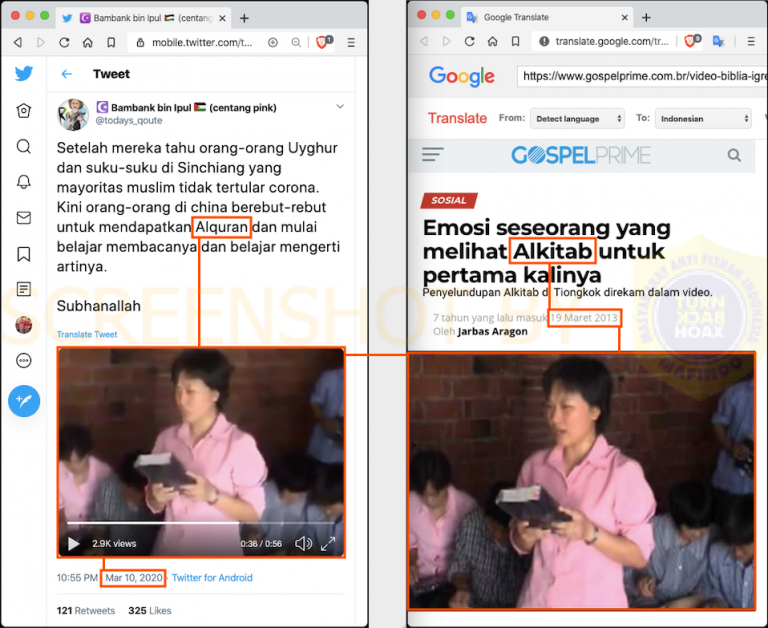Image resolution: width=768 pixels, height=628 pixels.
Task: Open Gospel Prime search icon
Action: 734,155
